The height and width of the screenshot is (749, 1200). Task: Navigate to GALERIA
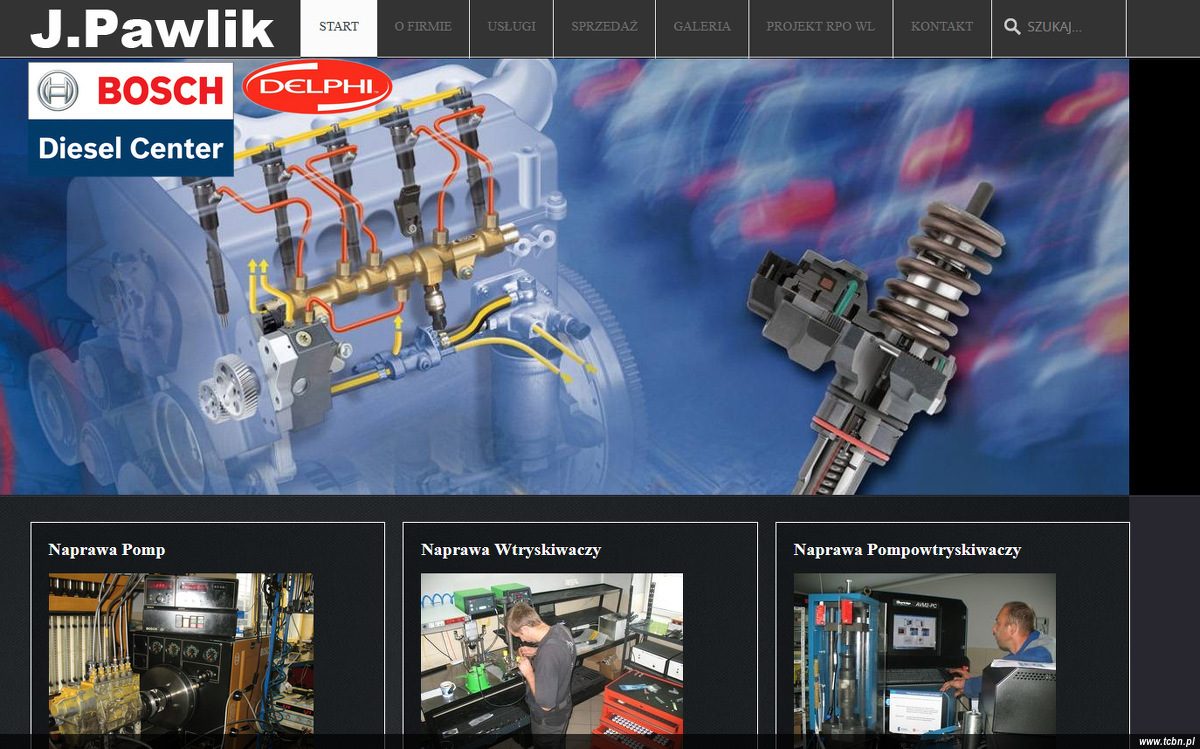[702, 27]
